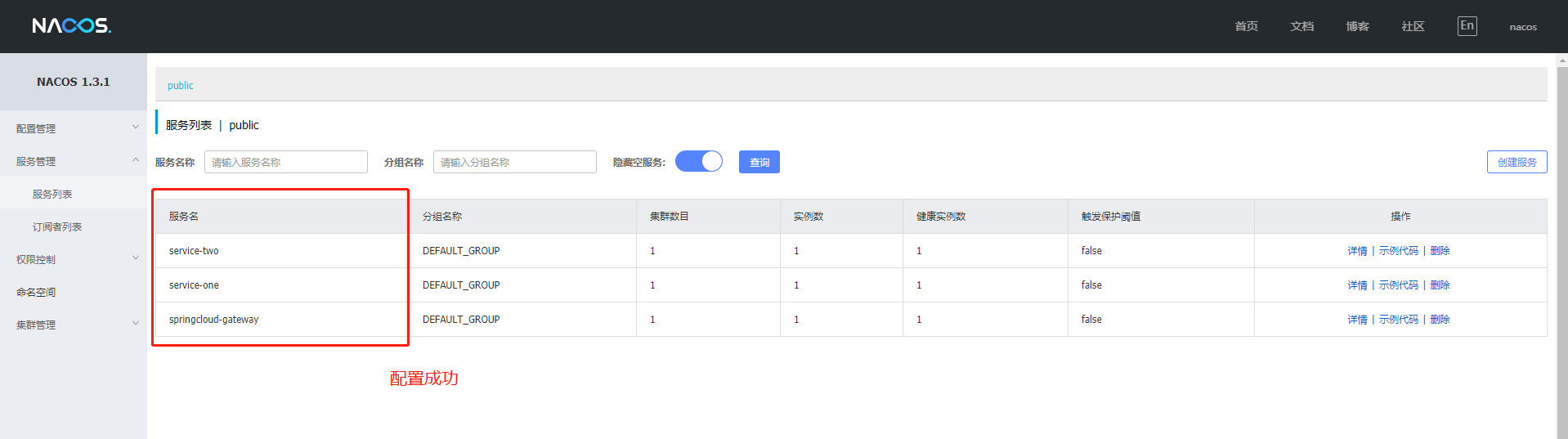The image size is (1568, 439).
Task: Open 示例代码 for springcloud-gateway
Action: (1399, 320)
